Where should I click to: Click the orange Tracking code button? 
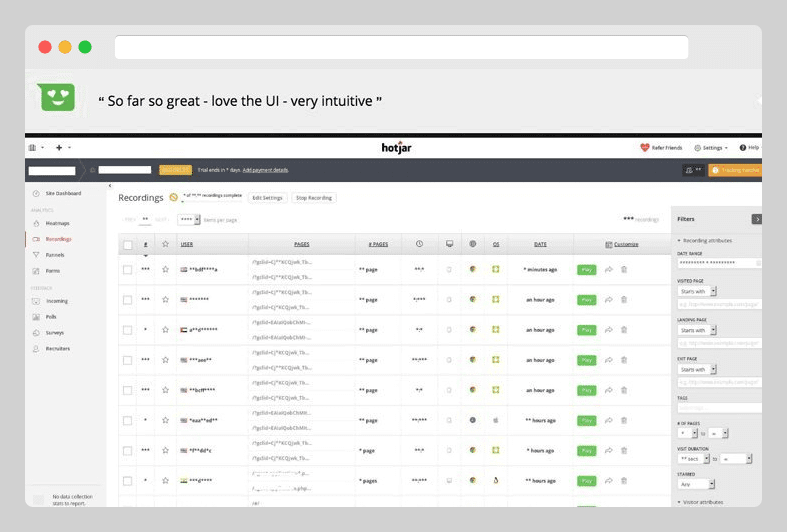pyautogui.click(x=735, y=170)
